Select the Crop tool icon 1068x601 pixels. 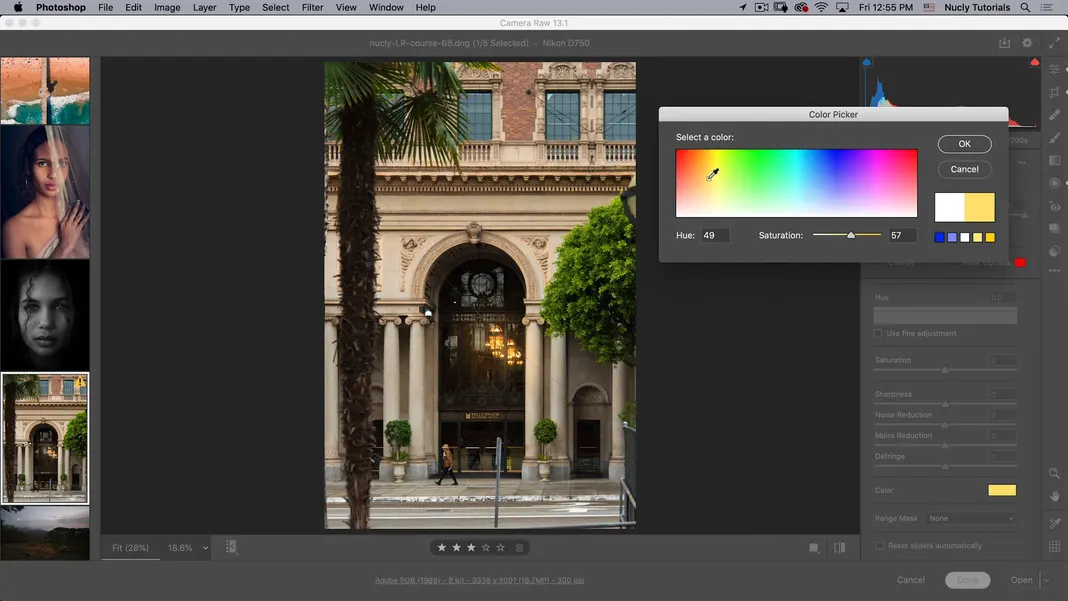[1054, 92]
